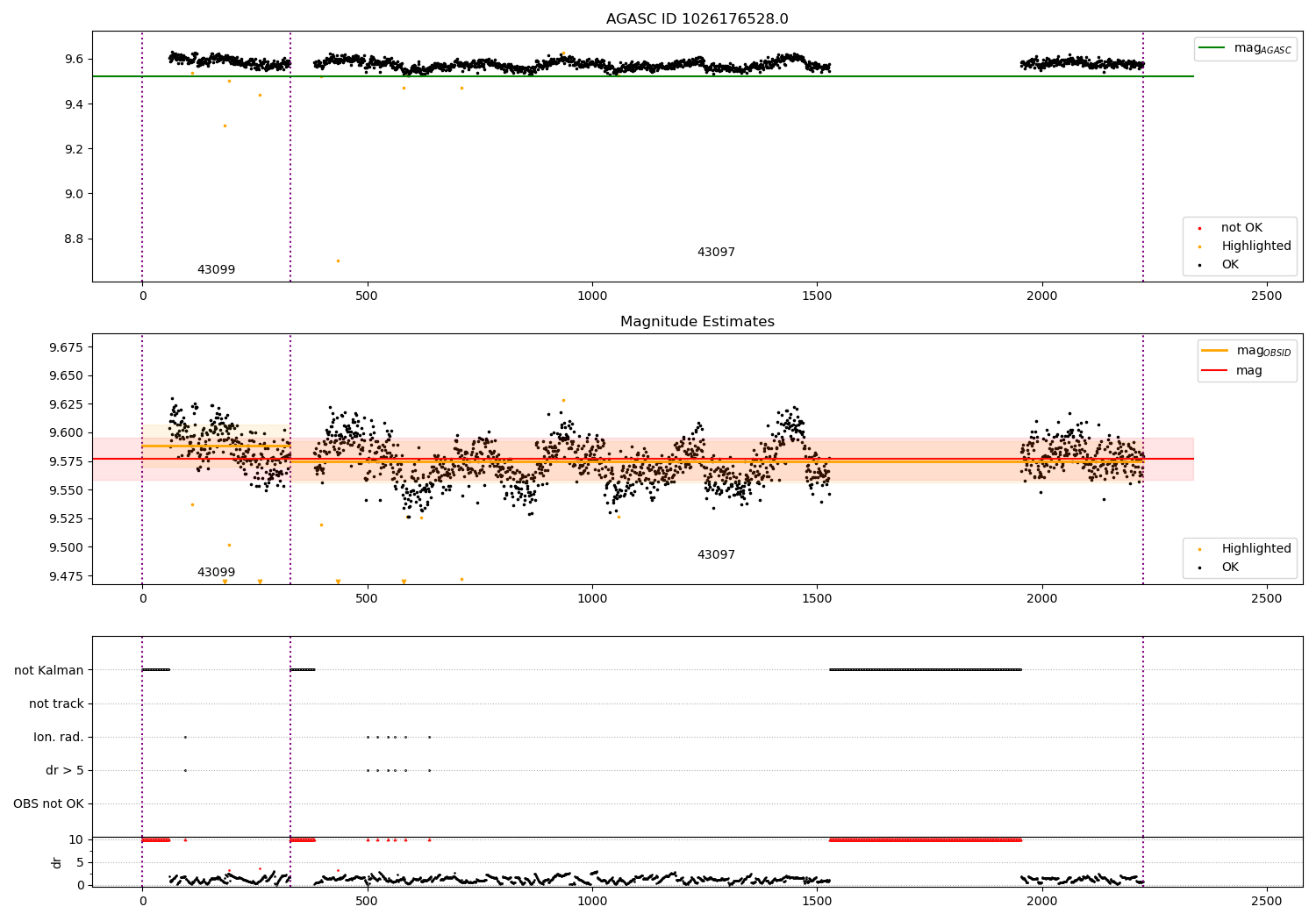The width and height of the screenshot is (1316, 921).
Task: Click y-axis tick 9.575 in Magnitude Estimates plot
Action: tap(67, 461)
